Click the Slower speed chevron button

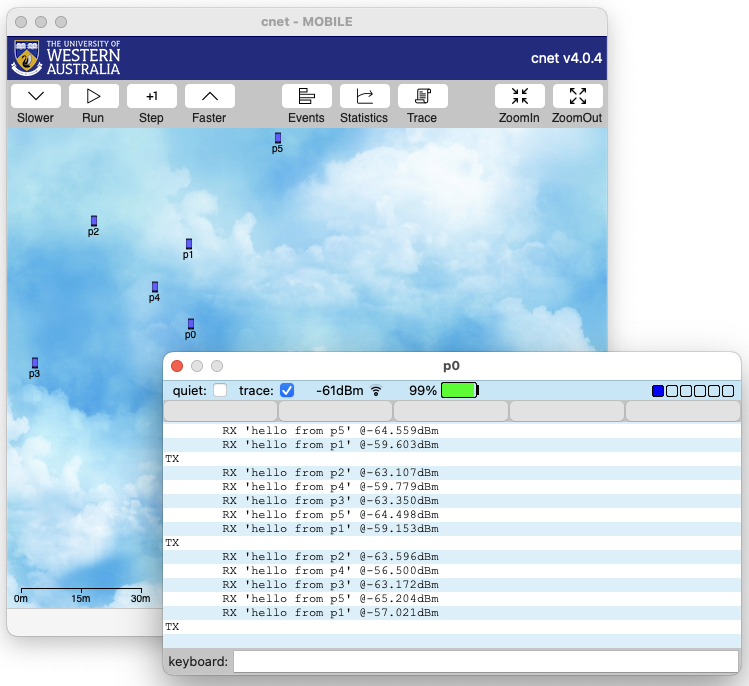(x=36, y=96)
